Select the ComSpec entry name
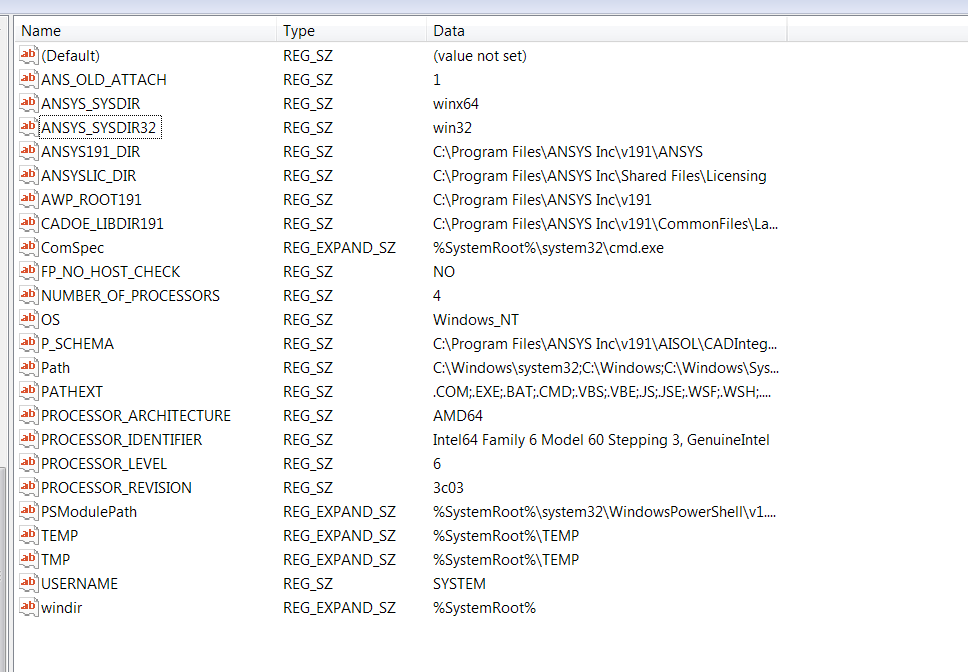968x672 pixels. coord(72,248)
